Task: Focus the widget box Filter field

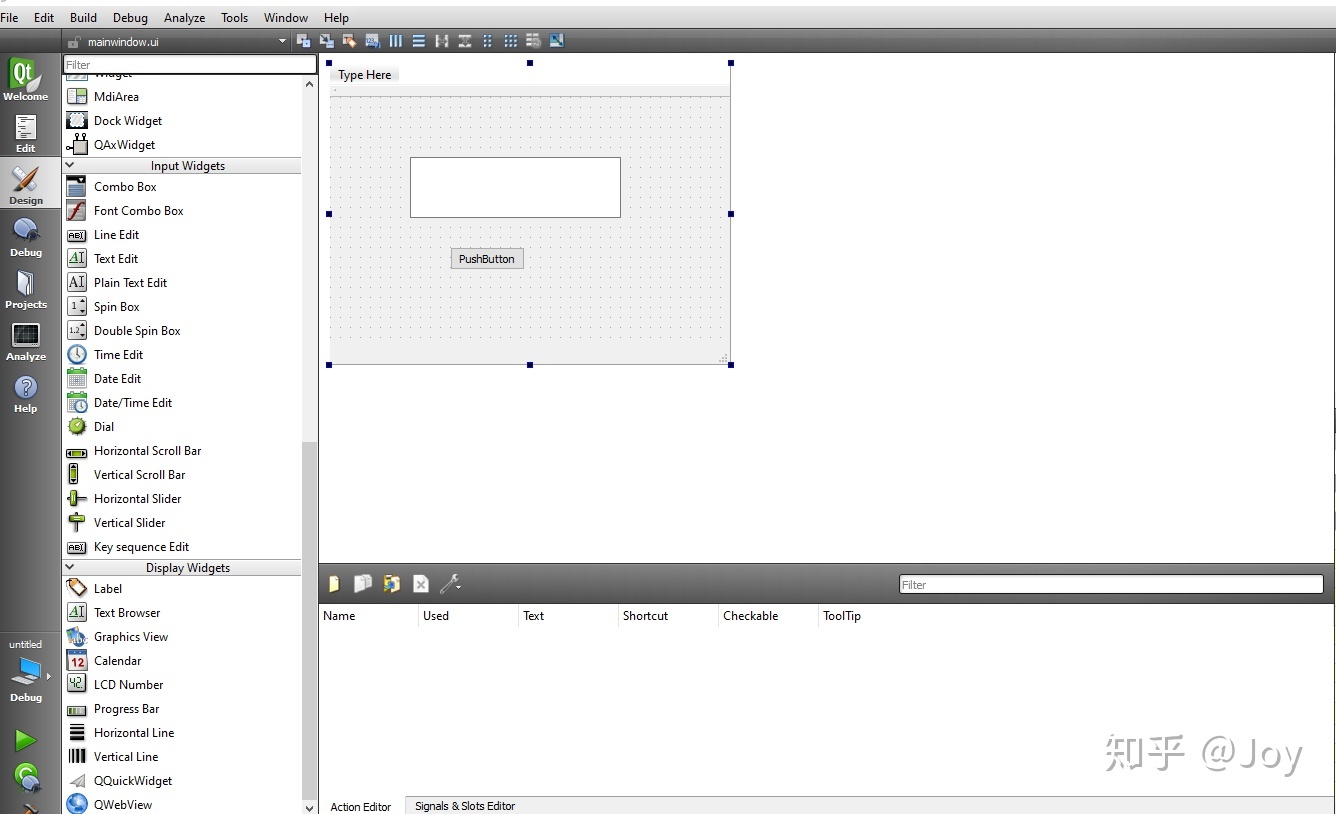Action: [190, 64]
